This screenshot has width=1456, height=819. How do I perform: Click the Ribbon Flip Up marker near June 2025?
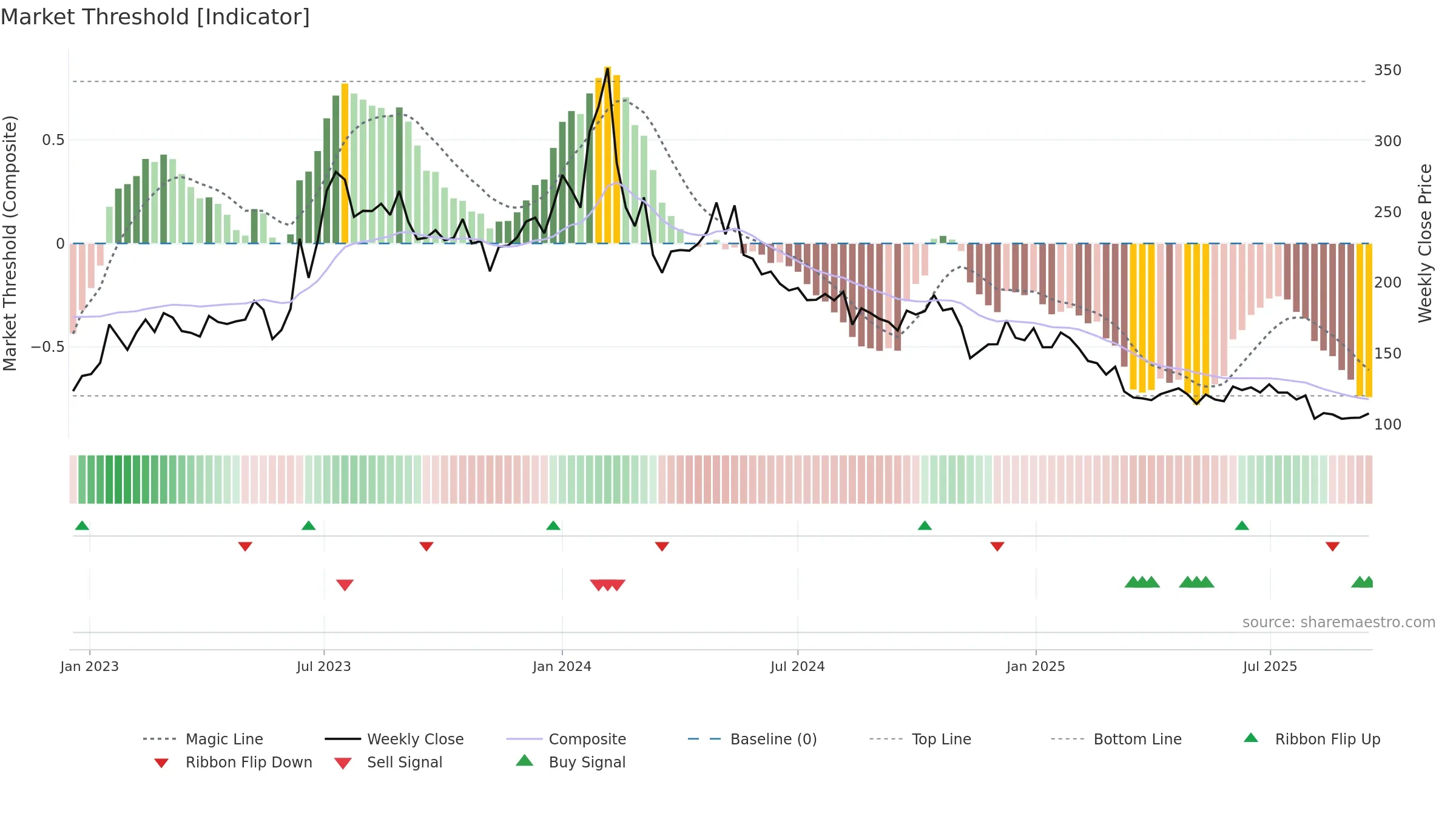tap(1242, 525)
